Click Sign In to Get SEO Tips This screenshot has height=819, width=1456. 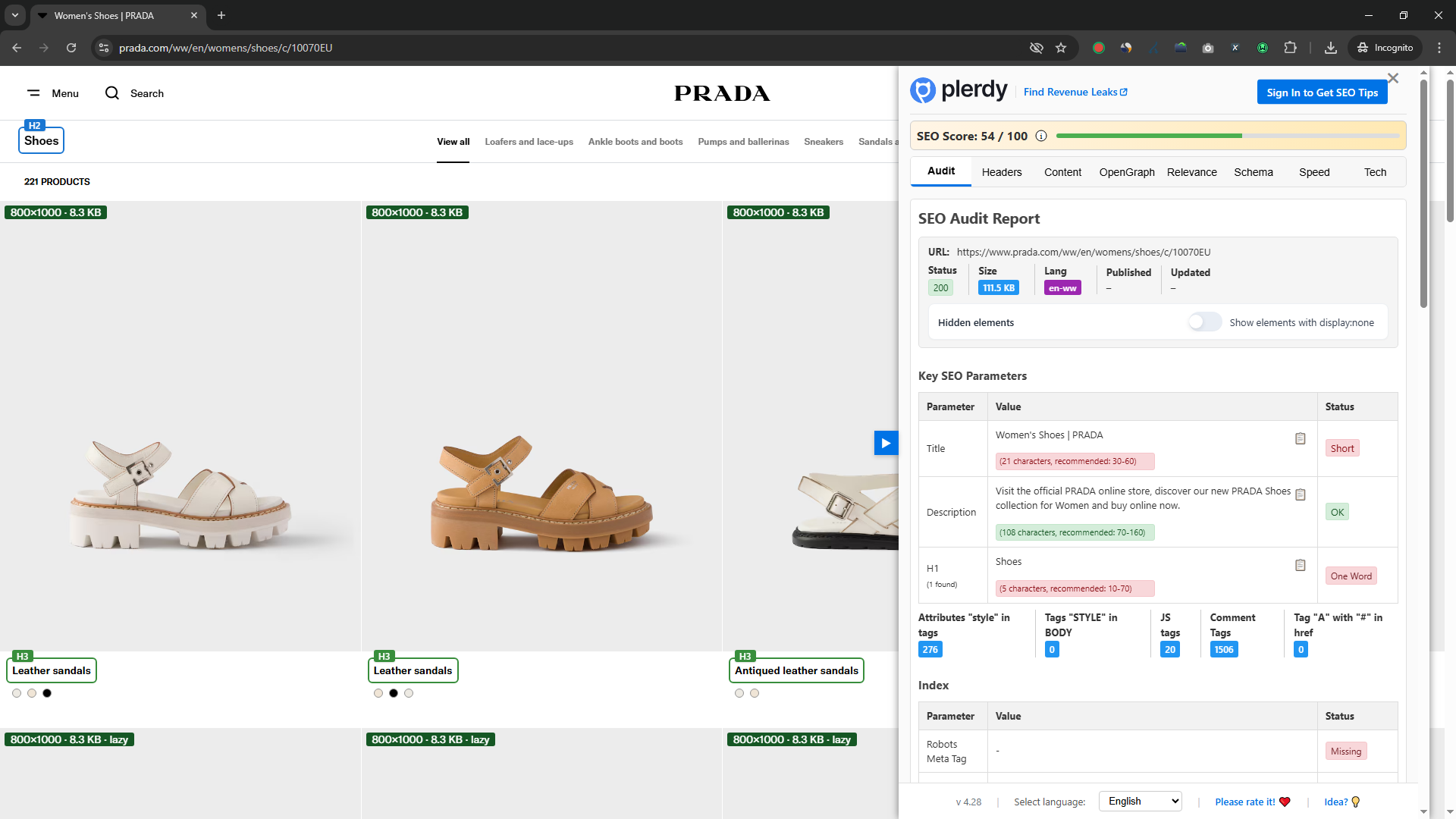click(x=1322, y=93)
